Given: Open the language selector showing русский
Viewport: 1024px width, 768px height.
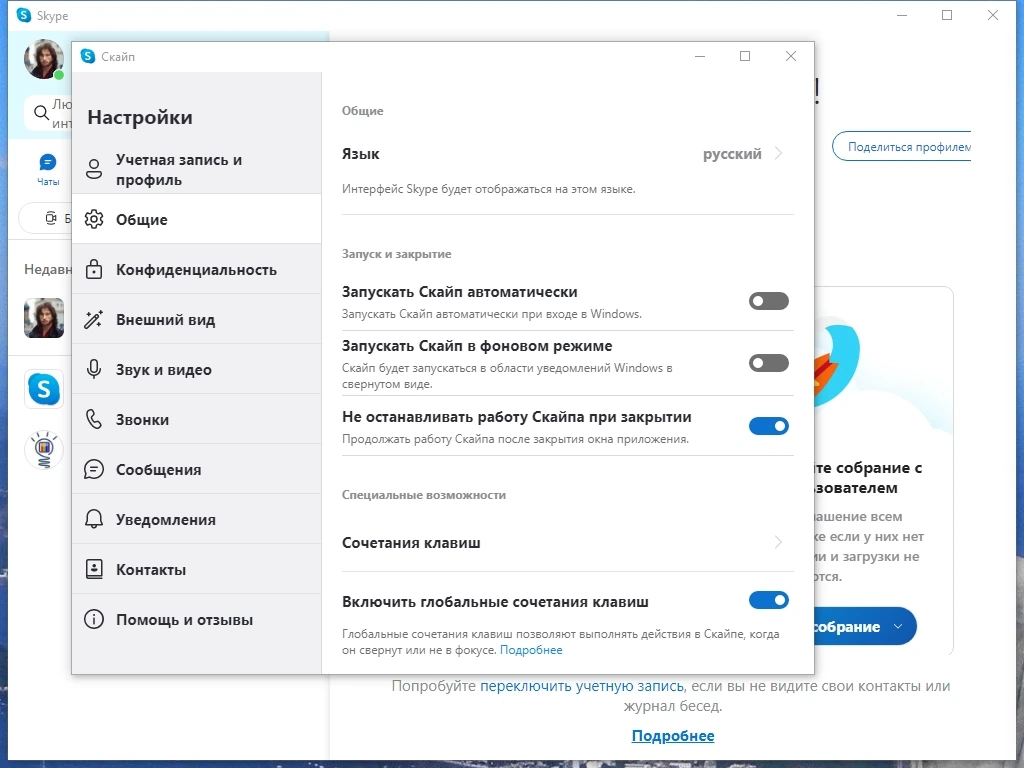Looking at the screenshot, I should tap(732, 154).
